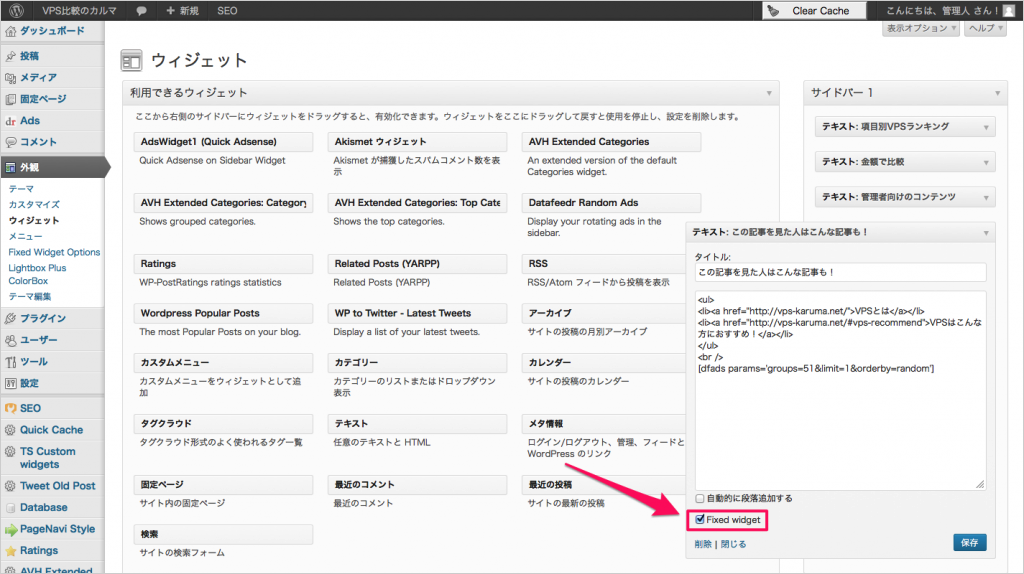Open テーマ submenu item
The image size is (1024, 574).
(21, 189)
